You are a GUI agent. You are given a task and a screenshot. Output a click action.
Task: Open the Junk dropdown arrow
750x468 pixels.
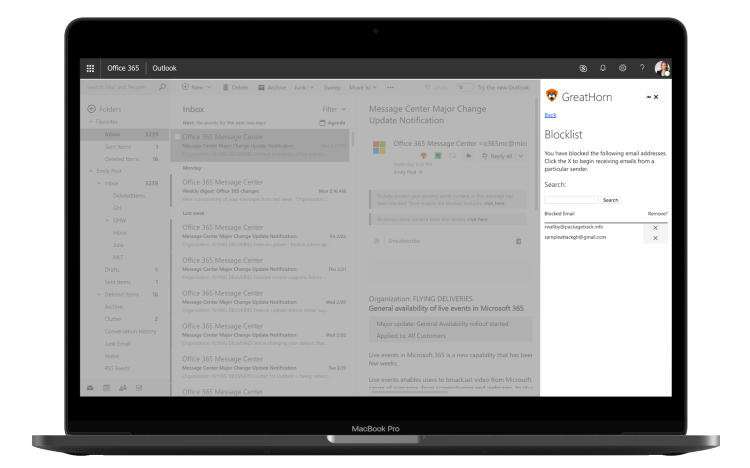pos(312,88)
